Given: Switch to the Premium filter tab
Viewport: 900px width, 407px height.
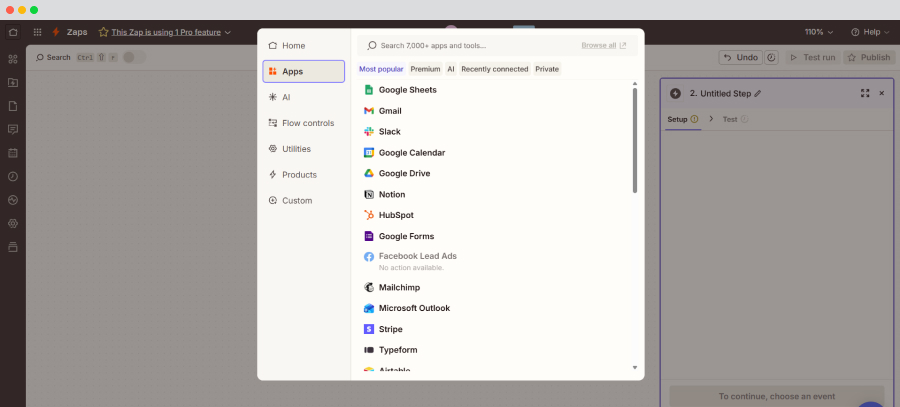Looking at the screenshot, I should coord(425,69).
